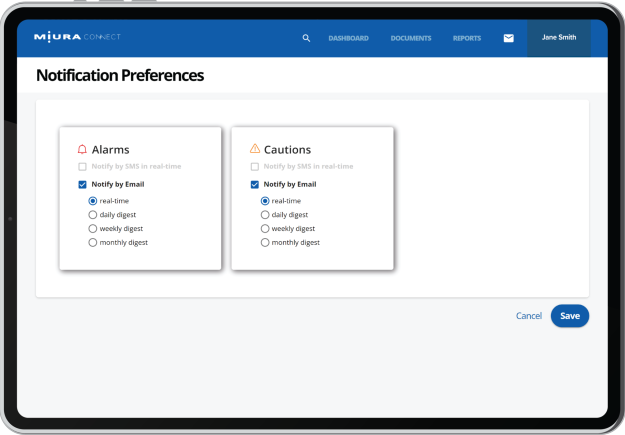
Task: Go to the Documents menu item
Action: [x=411, y=38]
